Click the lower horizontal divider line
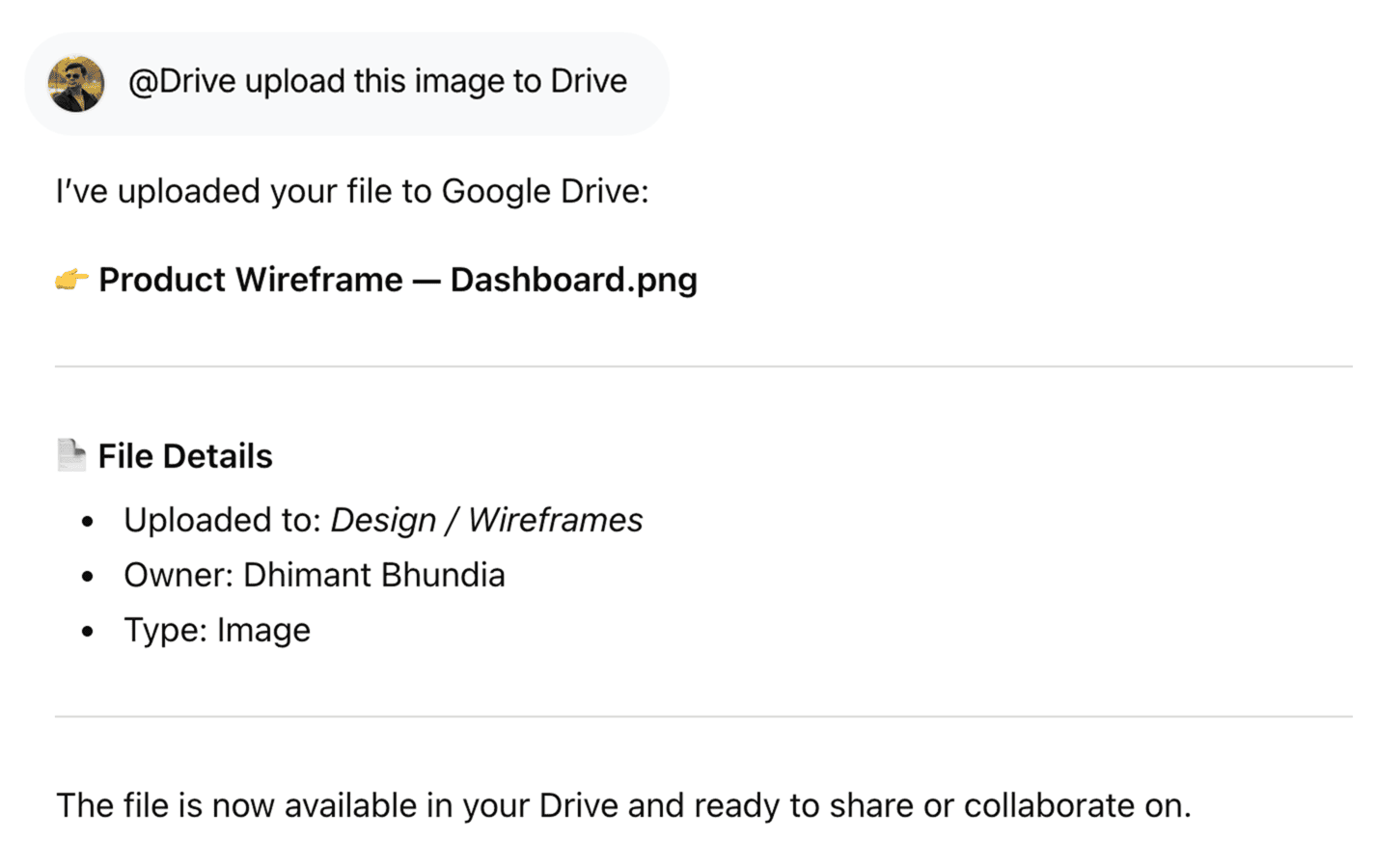 point(706,716)
